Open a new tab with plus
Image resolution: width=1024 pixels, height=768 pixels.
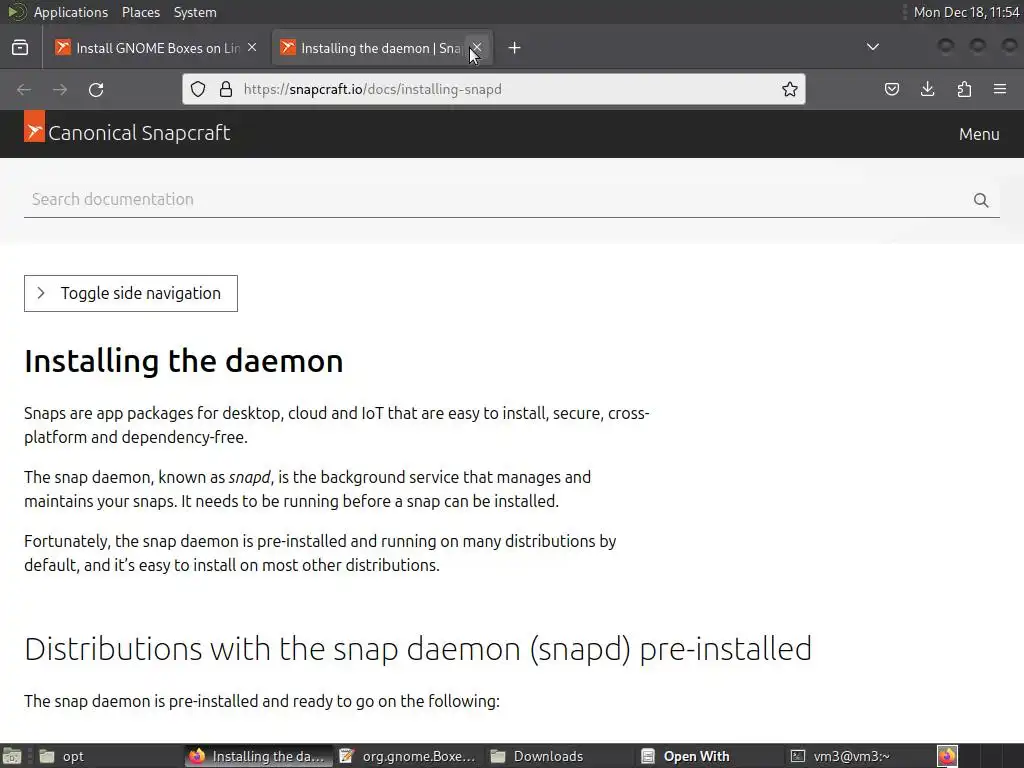(515, 48)
